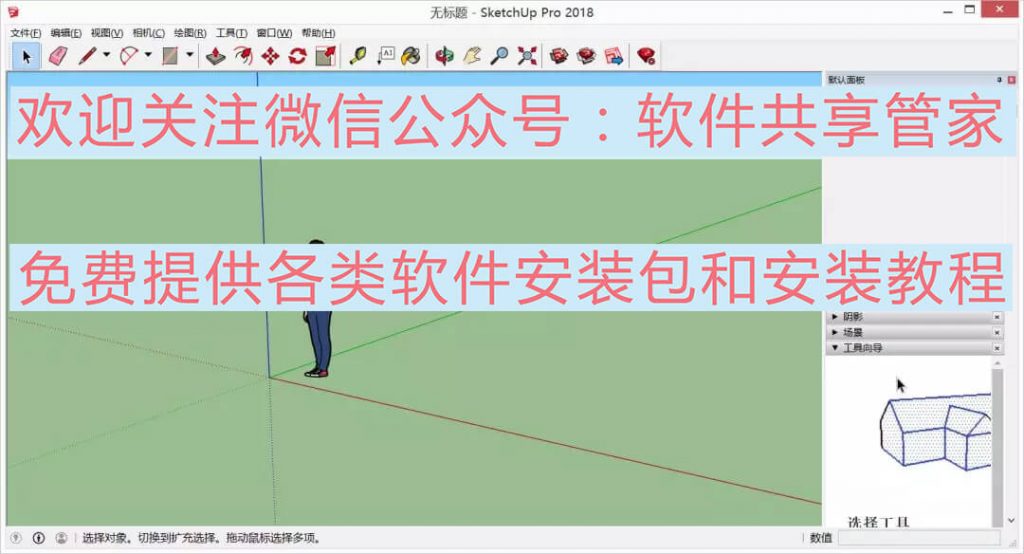Image resolution: width=1024 pixels, height=554 pixels.
Task: Click the status hint text 选择对象
Action: (x=104, y=538)
